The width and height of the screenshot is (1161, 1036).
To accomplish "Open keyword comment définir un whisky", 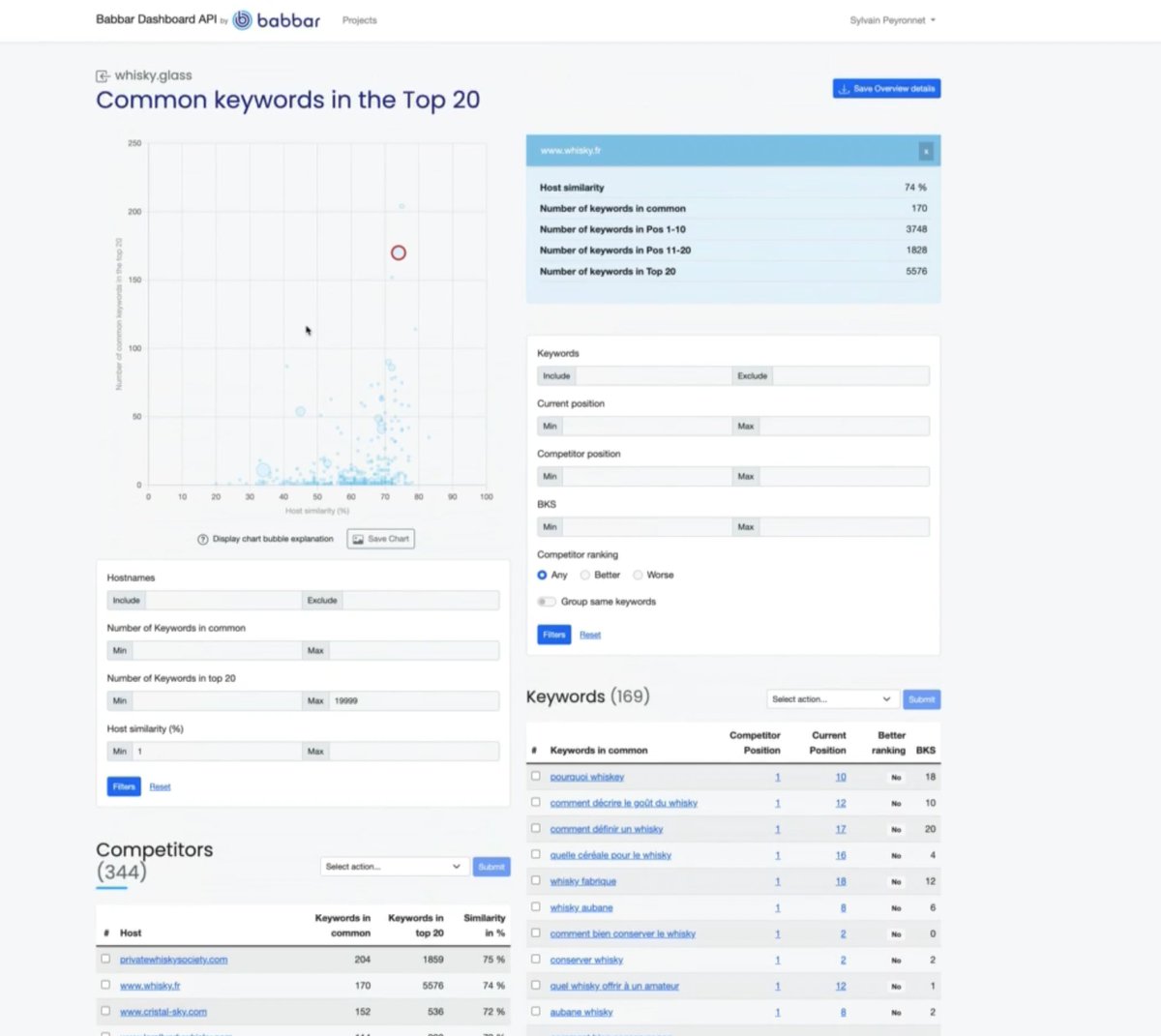I will tap(607, 829).
